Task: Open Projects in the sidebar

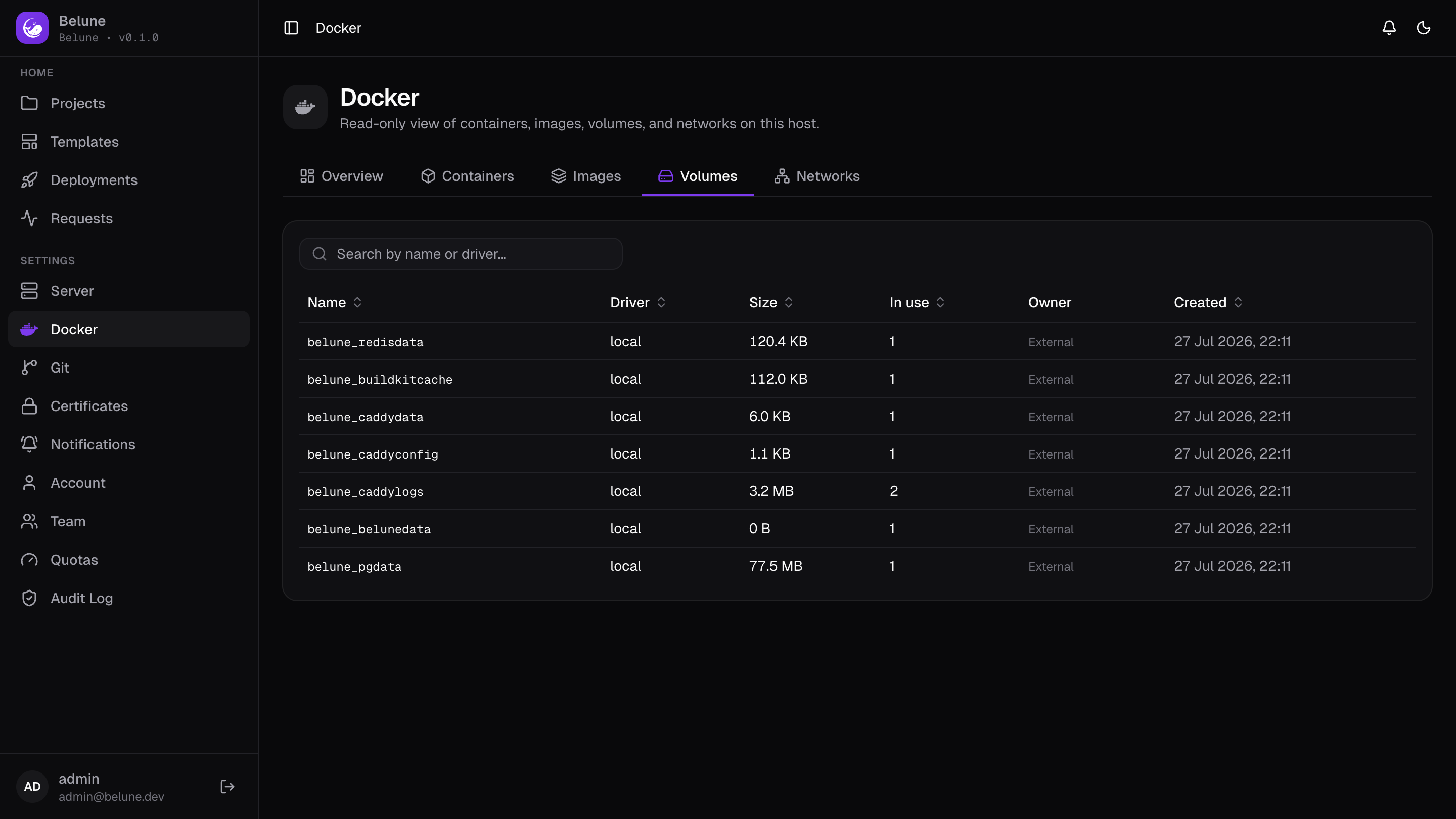Action: (x=129, y=103)
